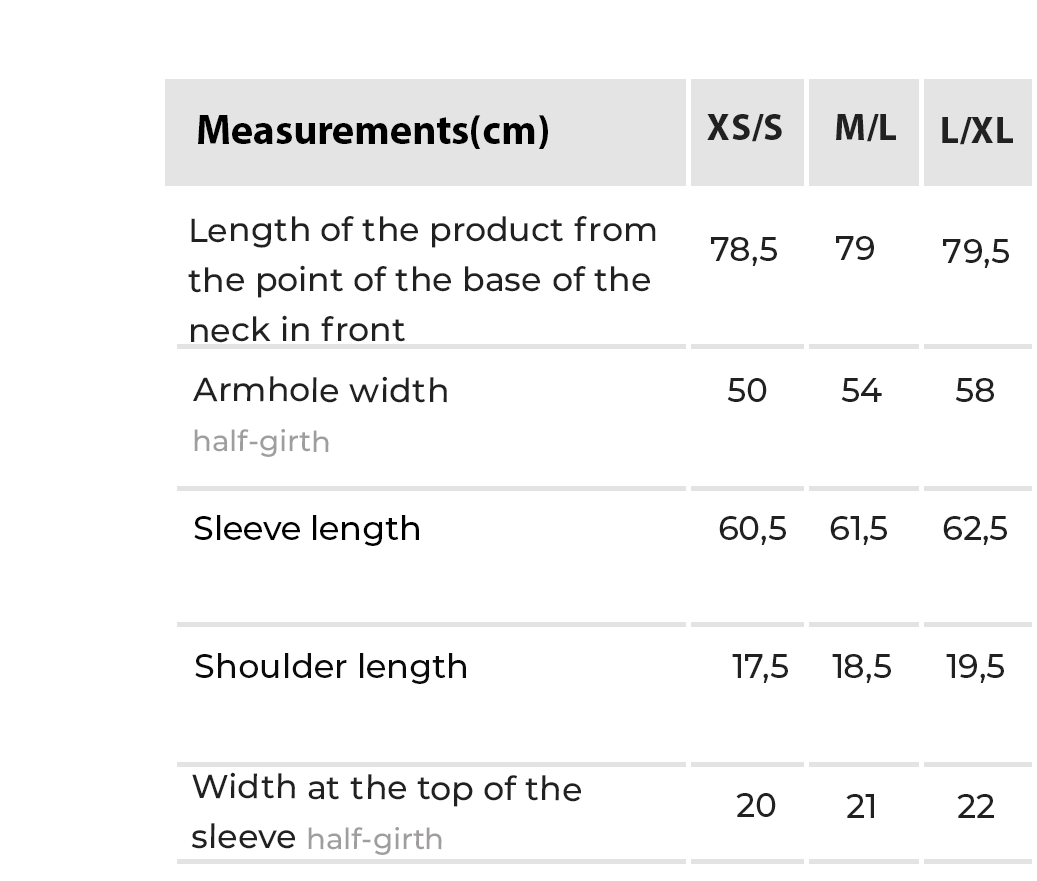Click the 17,5 shoulder length value
Screen dimensions: 1037x881
760,666
